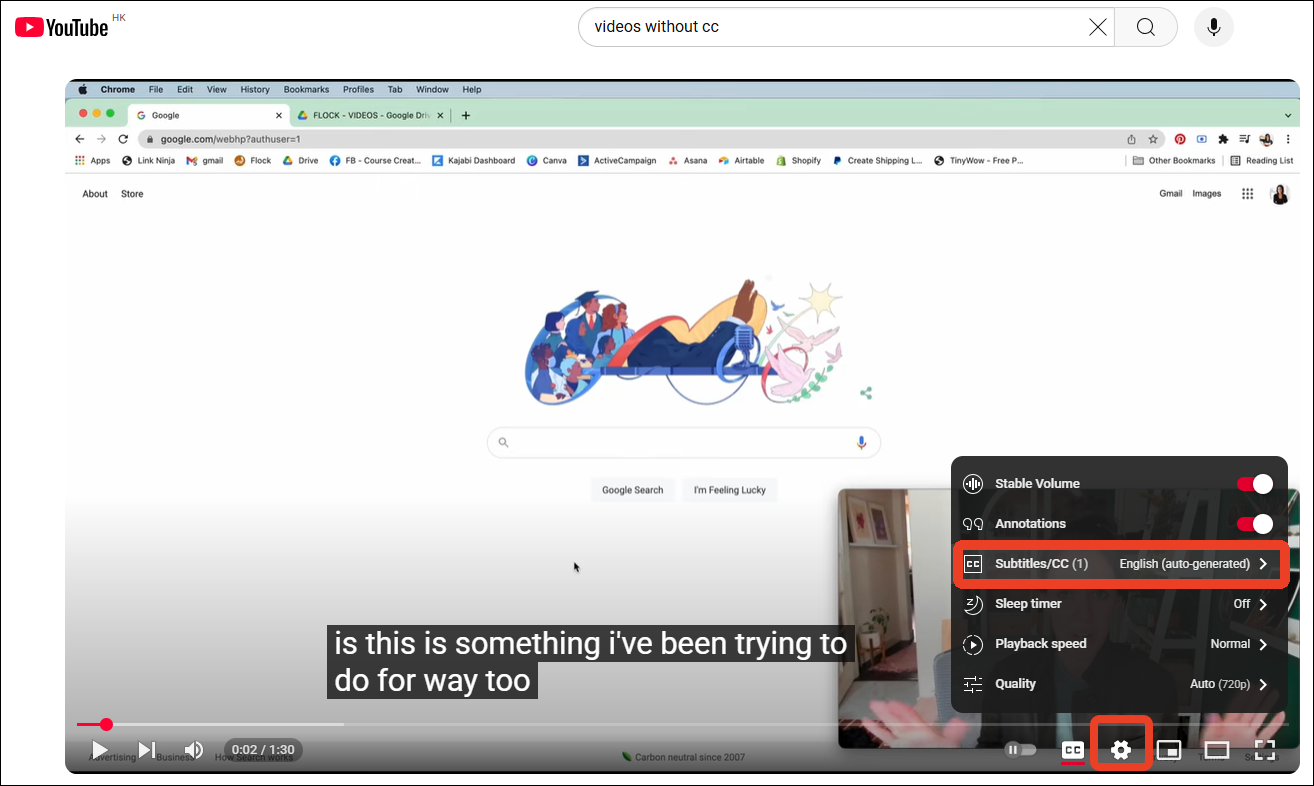This screenshot has height=786, width=1314.
Task: Toggle subtitles with the CC icon
Action: pos(1073,749)
